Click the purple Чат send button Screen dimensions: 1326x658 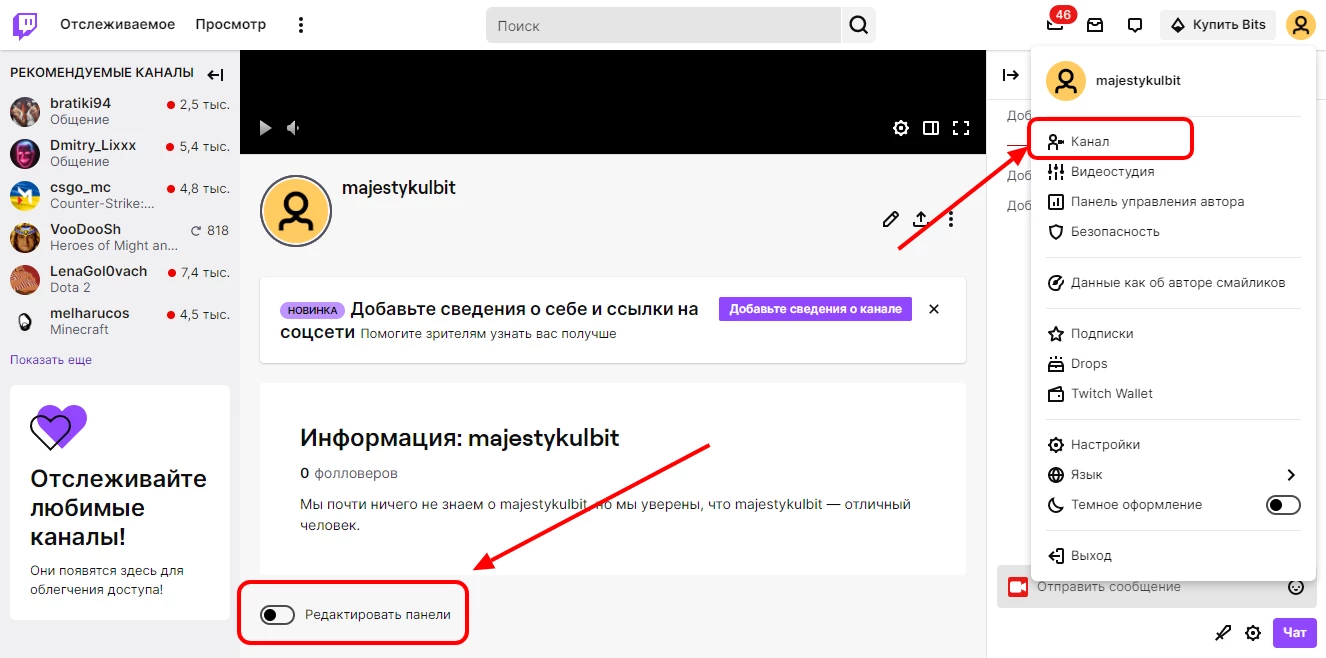coord(1294,633)
